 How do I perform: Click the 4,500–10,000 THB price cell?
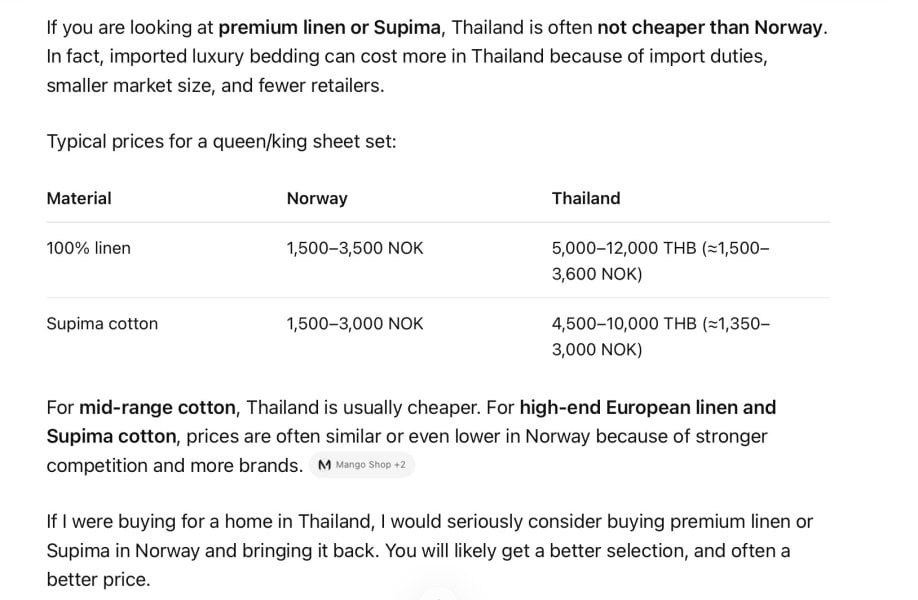click(x=660, y=337)
